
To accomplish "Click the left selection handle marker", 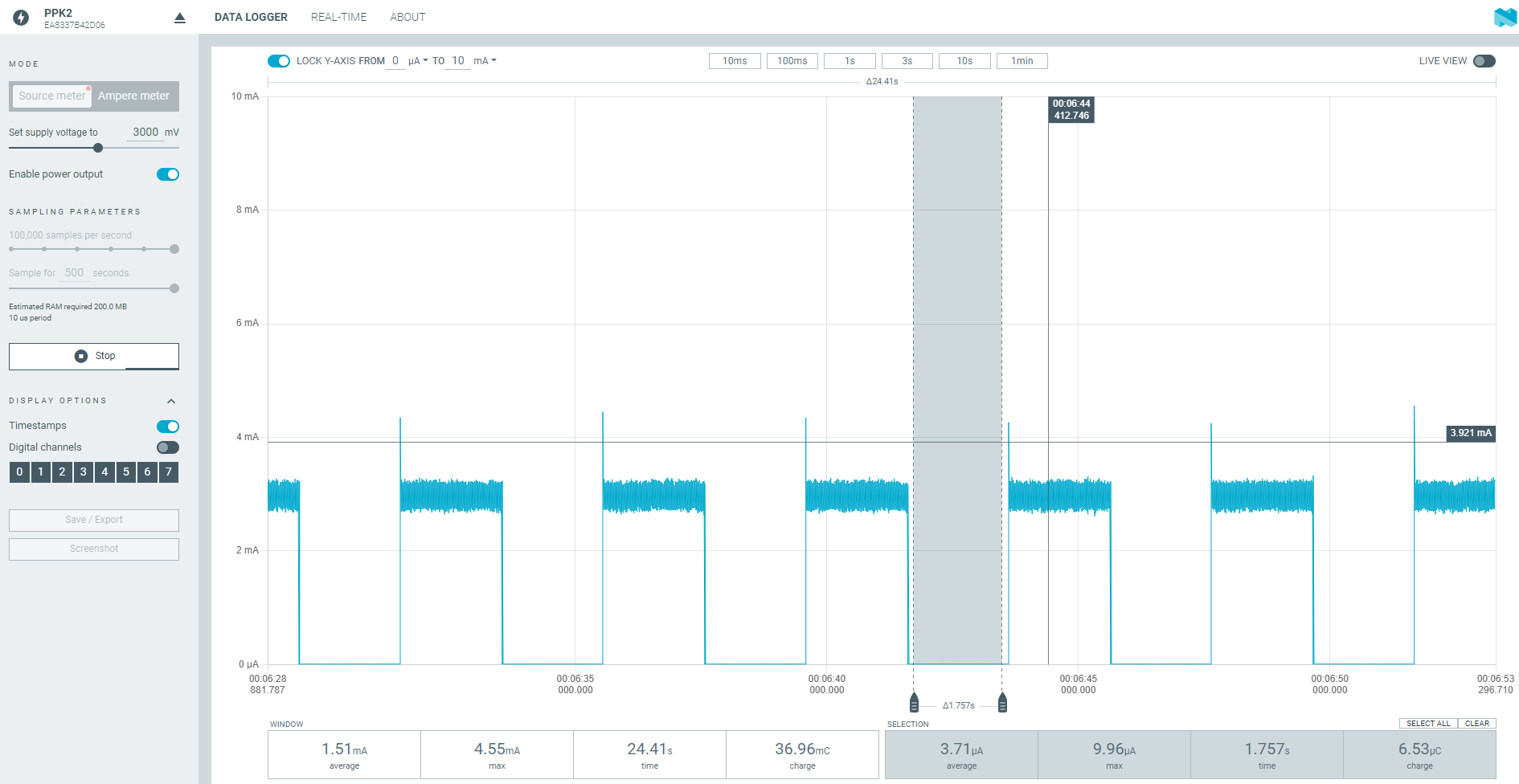I will 914,704.
